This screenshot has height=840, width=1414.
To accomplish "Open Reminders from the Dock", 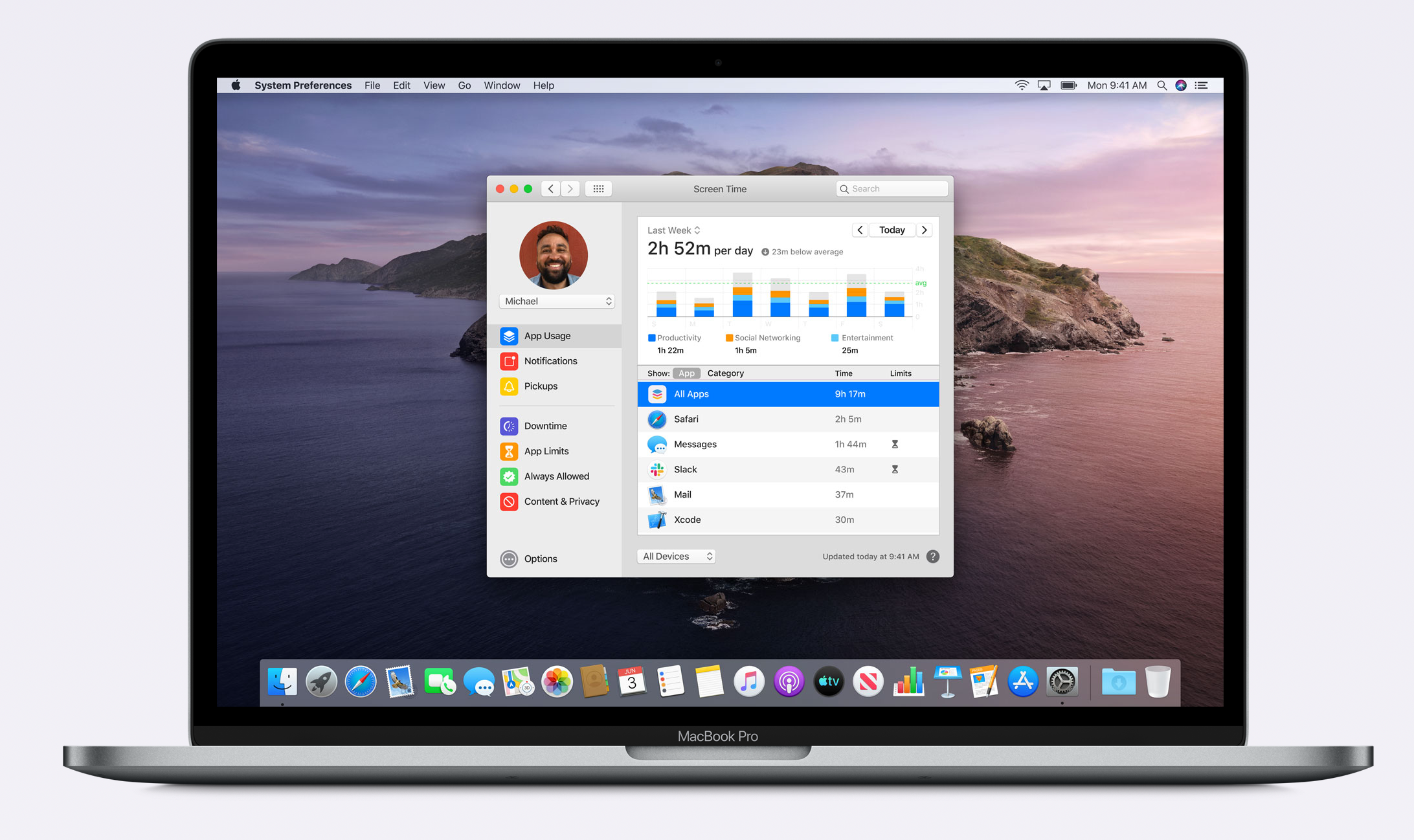I will 671,681.
